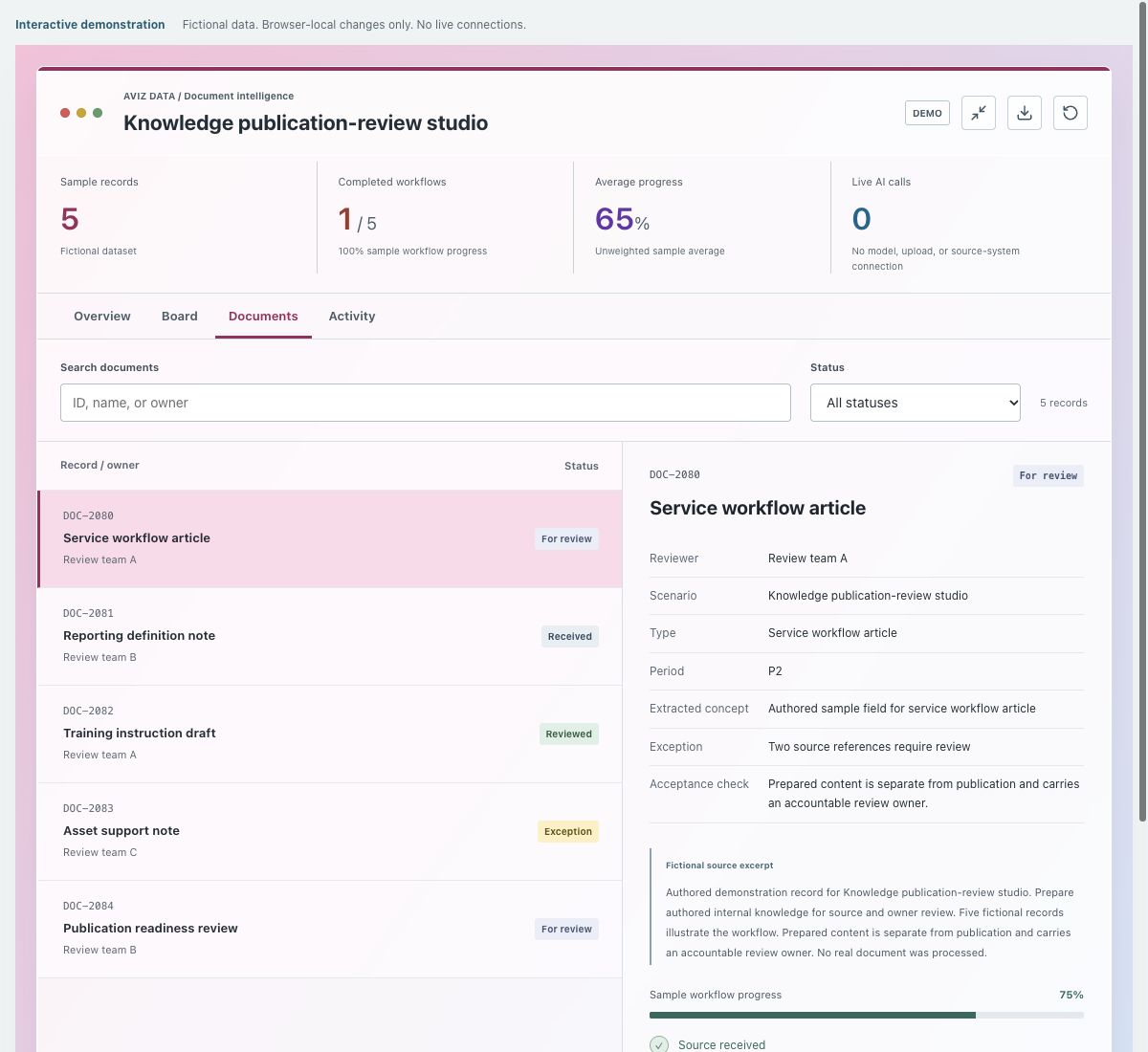Select the Documents tab

[x=263, y=317]
